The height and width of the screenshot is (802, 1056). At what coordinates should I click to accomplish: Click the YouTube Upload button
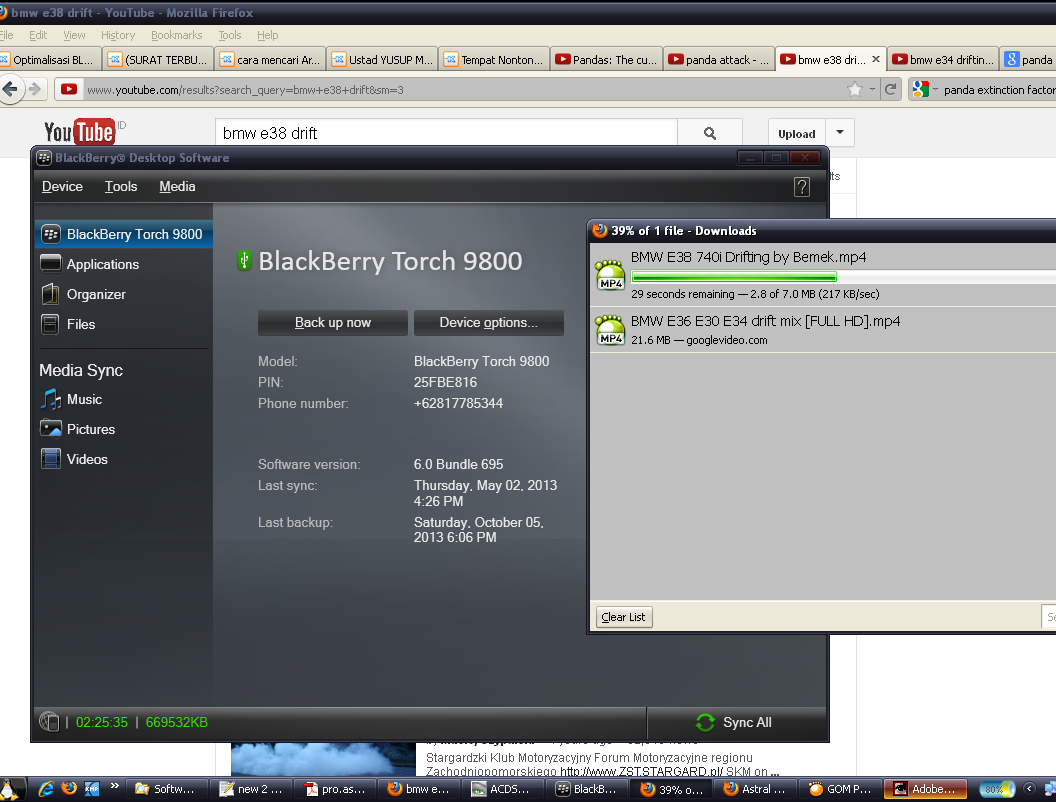[797, 133]
